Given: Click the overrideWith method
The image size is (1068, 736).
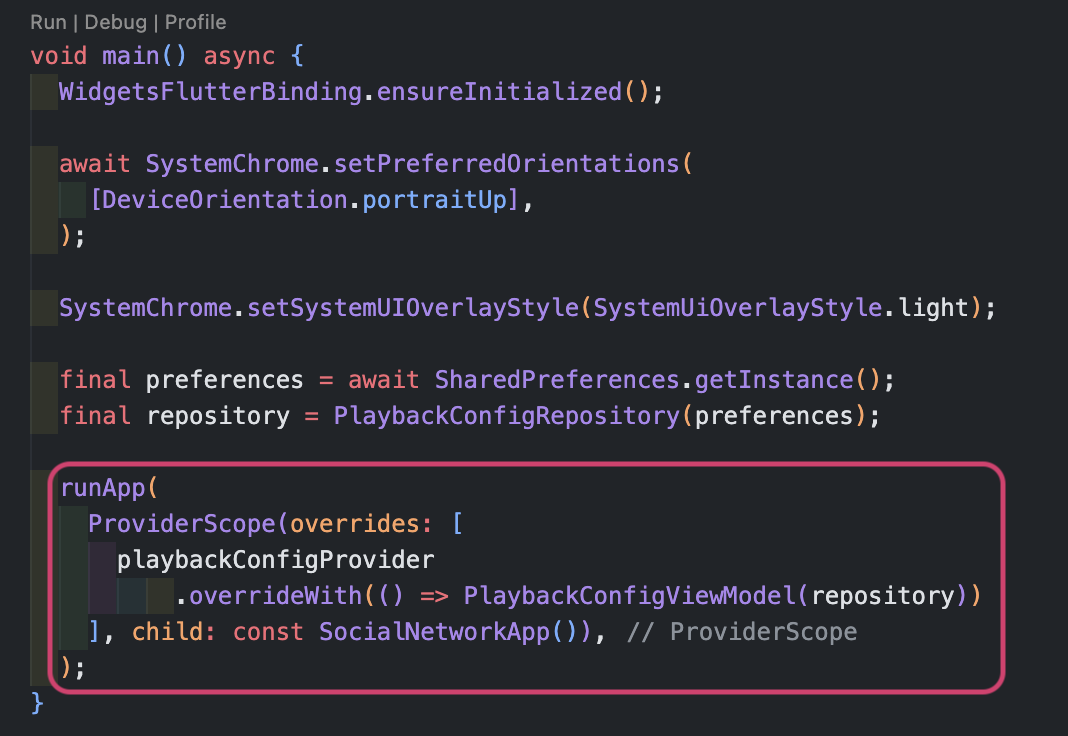Looking at the screenshot, I should pos(275,596).
